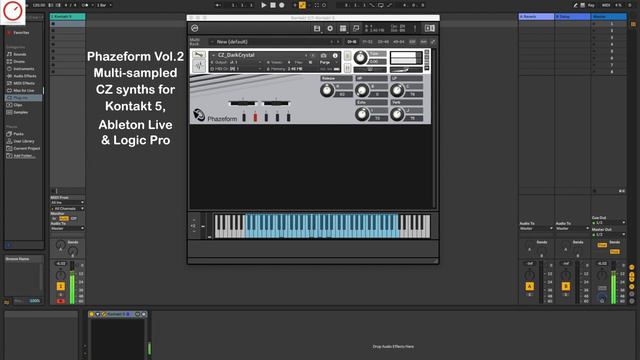Click the Stop button in the transport bar
Image resolution: width=640 pixels, height=360 pixels.
(273, 5)
